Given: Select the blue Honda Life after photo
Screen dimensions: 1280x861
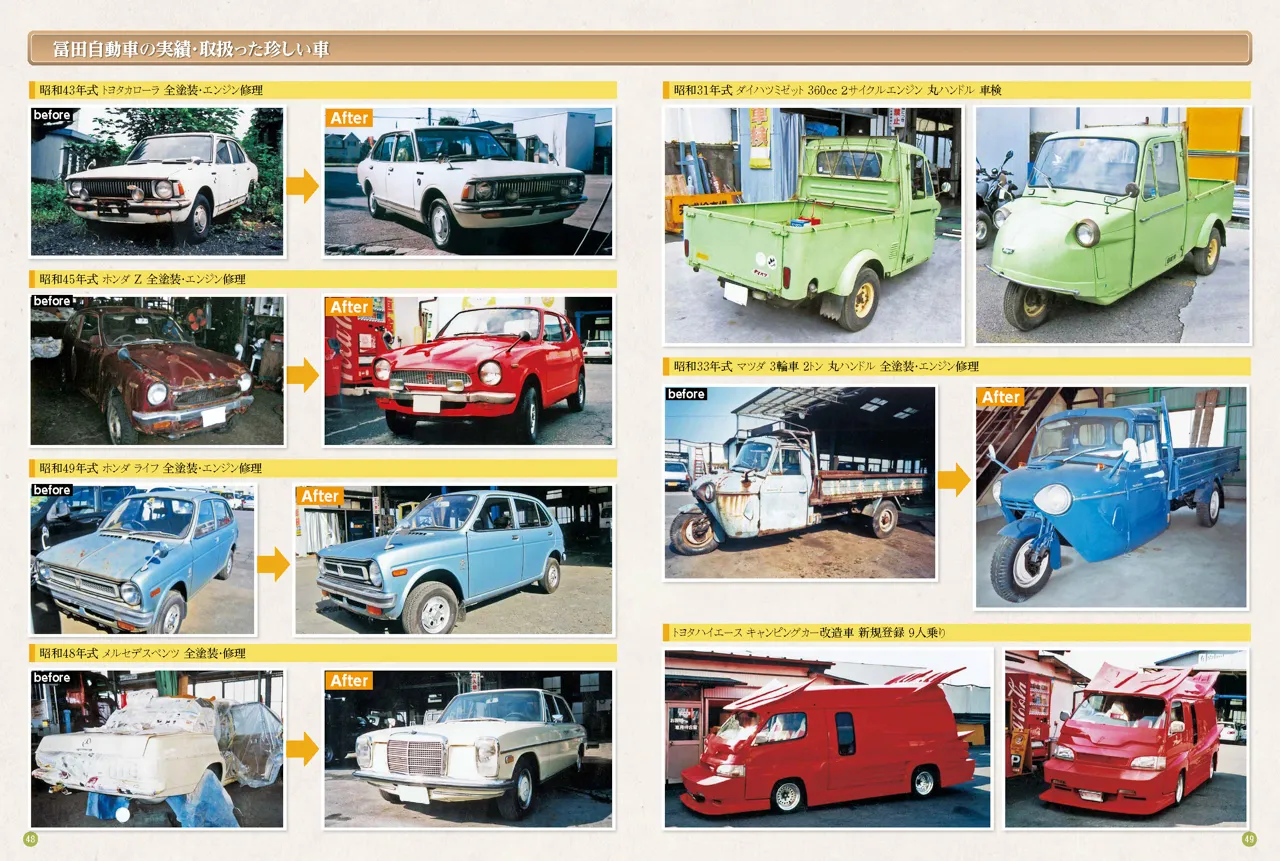Looking at the screenshot, I should pos(453,560).
